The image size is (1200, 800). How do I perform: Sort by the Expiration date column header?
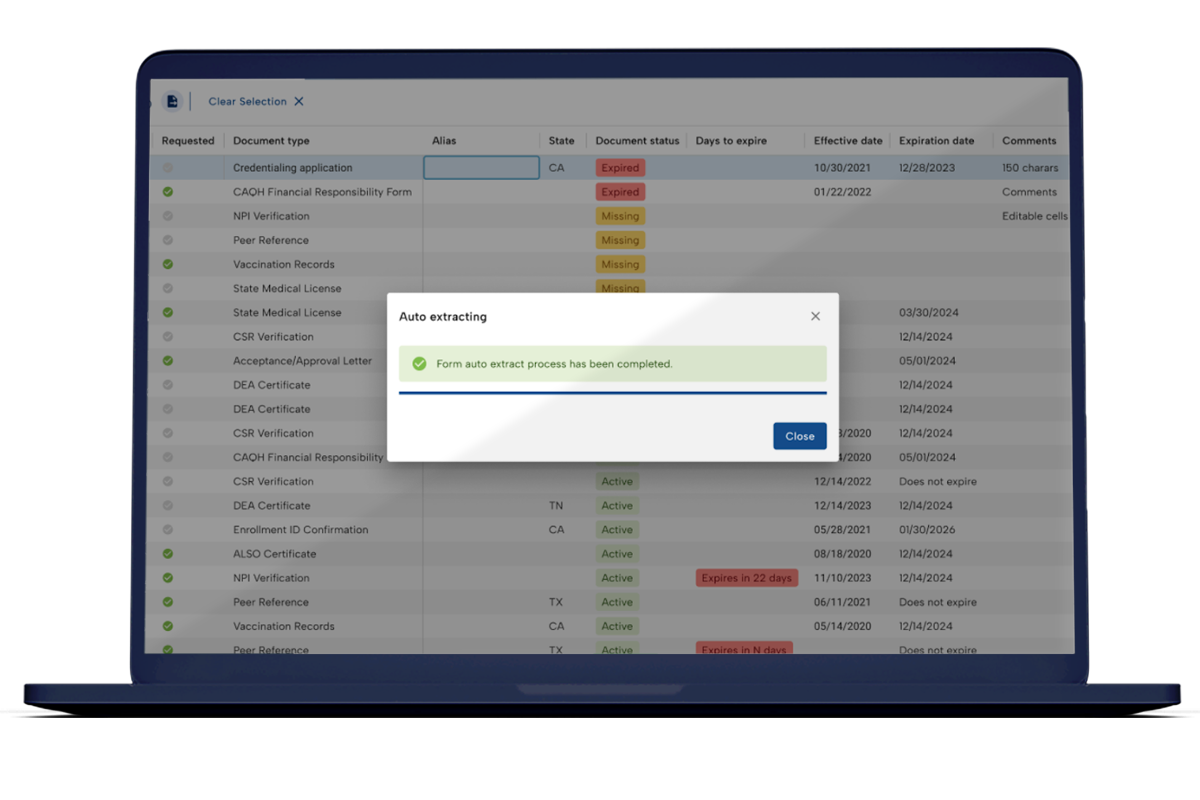pyautogui.click(x=936, y=141)
